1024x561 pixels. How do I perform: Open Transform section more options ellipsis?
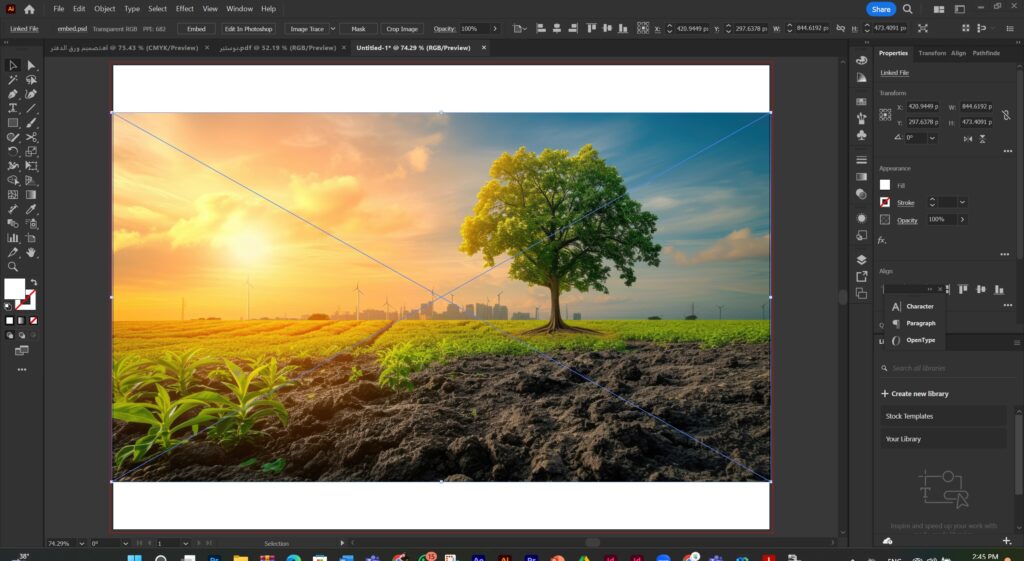(1008, 152)
